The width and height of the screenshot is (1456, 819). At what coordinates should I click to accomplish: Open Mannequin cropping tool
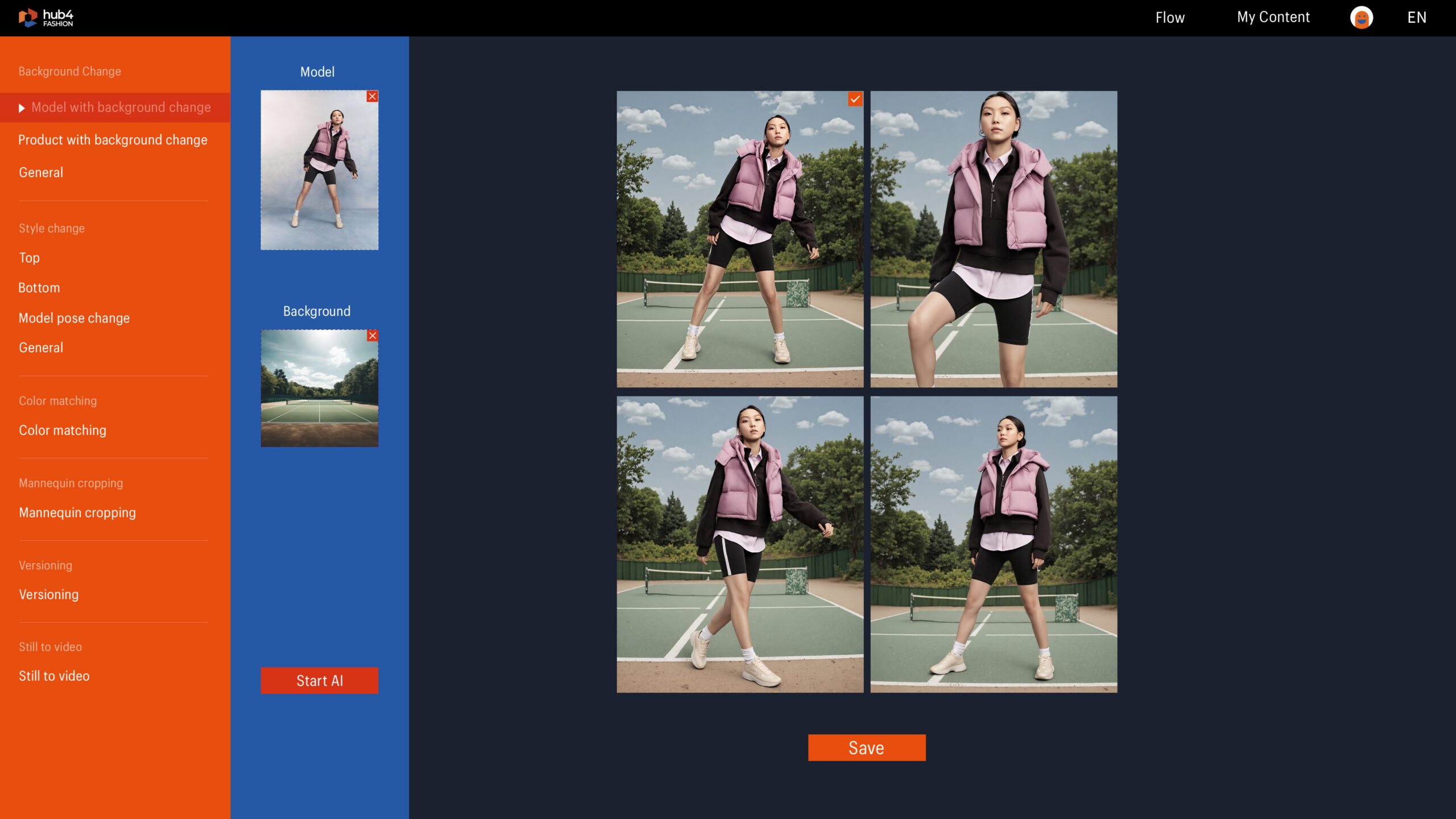(x=77, y=512)
